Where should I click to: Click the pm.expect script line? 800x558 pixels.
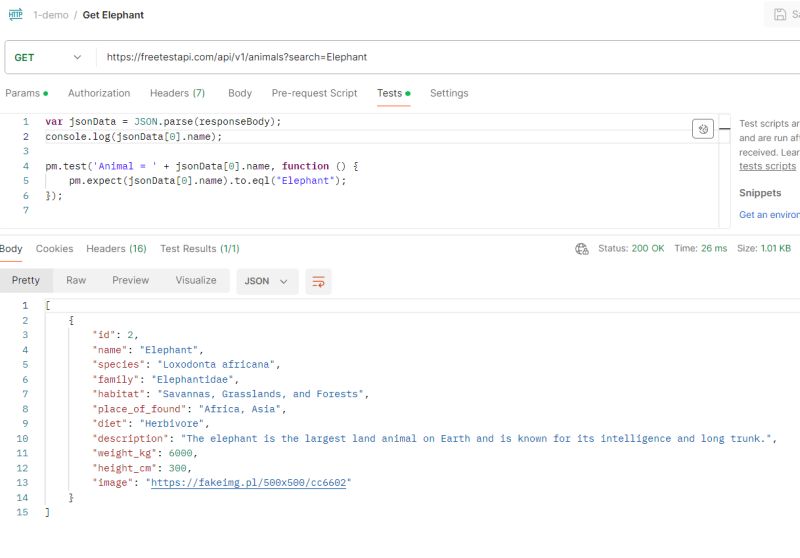[208, 181]
